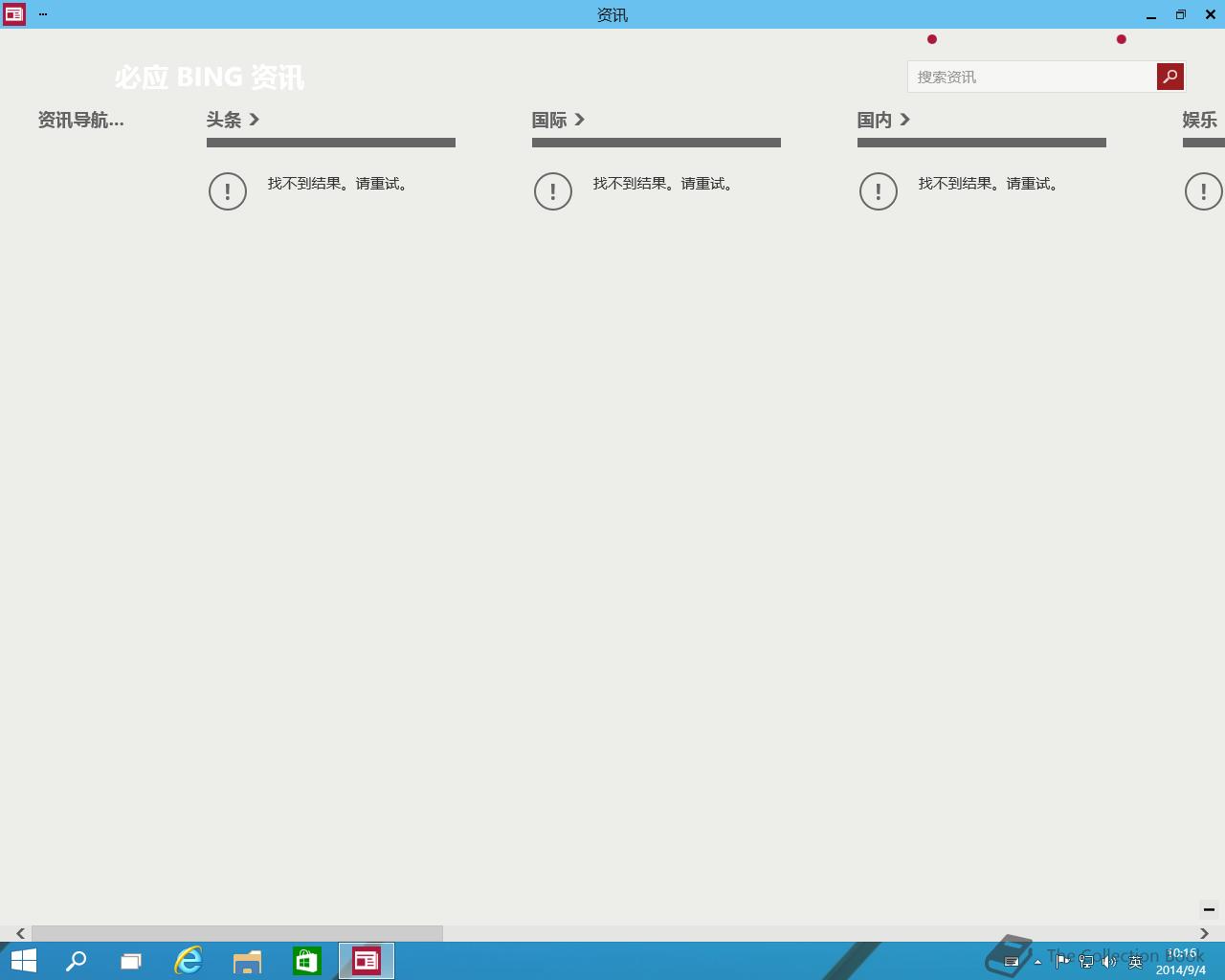Click the 找不到结果 message under 头条
The height and width of the screenshot is (980, 1225).
click(x=339, y=184)
